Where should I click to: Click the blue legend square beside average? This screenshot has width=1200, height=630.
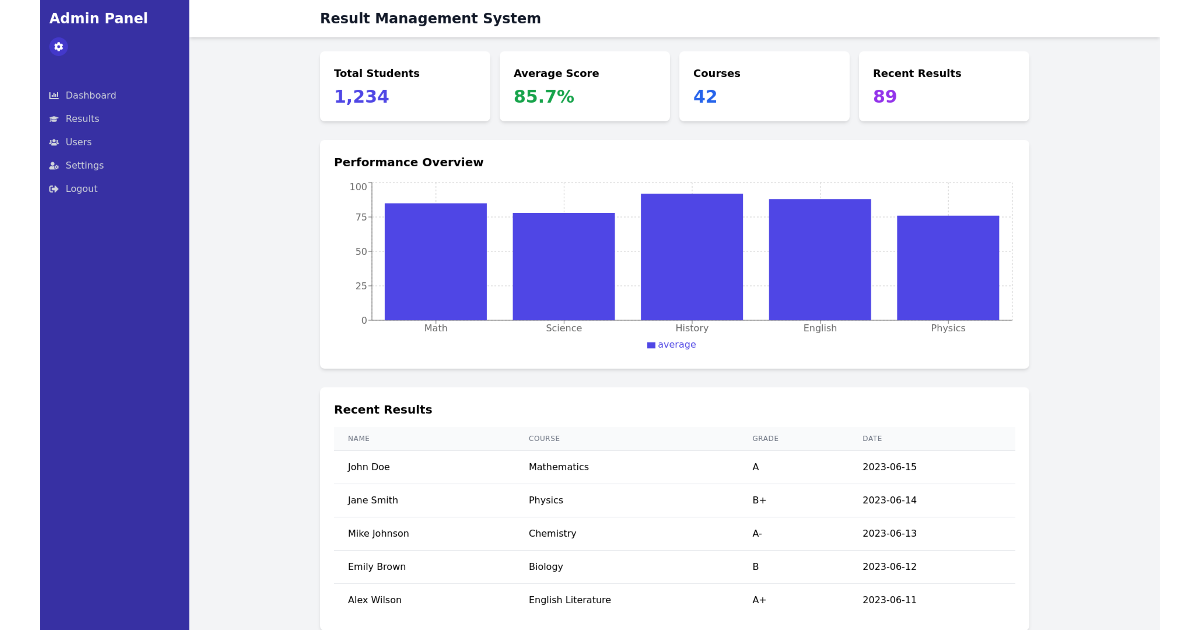coord(651,344)
